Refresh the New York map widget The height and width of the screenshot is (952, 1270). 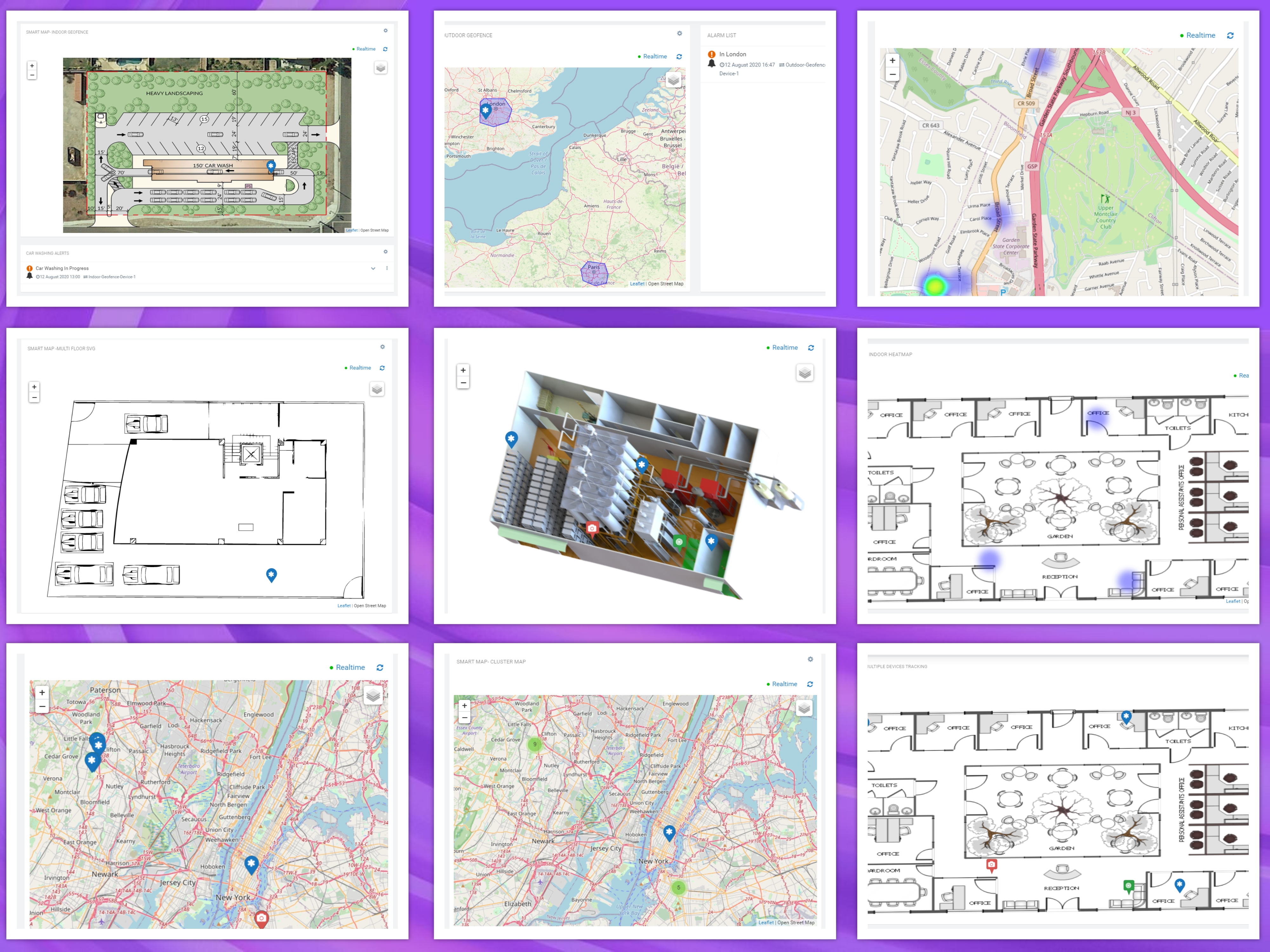point(380,668)
